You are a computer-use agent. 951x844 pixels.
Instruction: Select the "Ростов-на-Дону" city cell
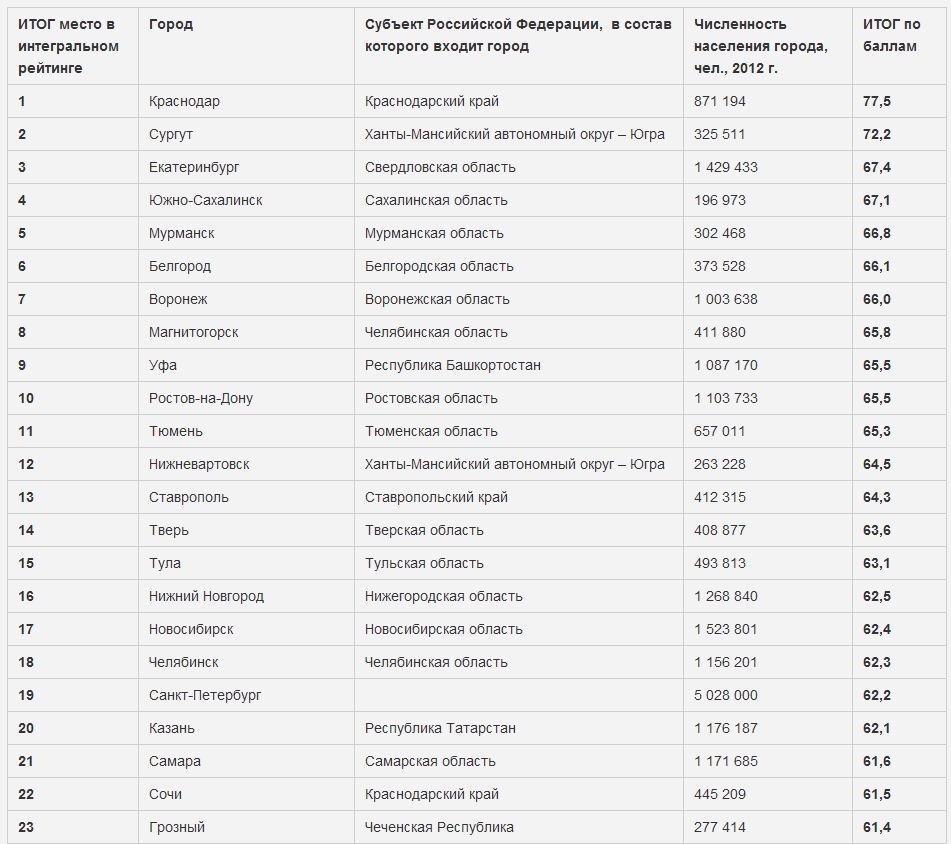click(201, 398)
